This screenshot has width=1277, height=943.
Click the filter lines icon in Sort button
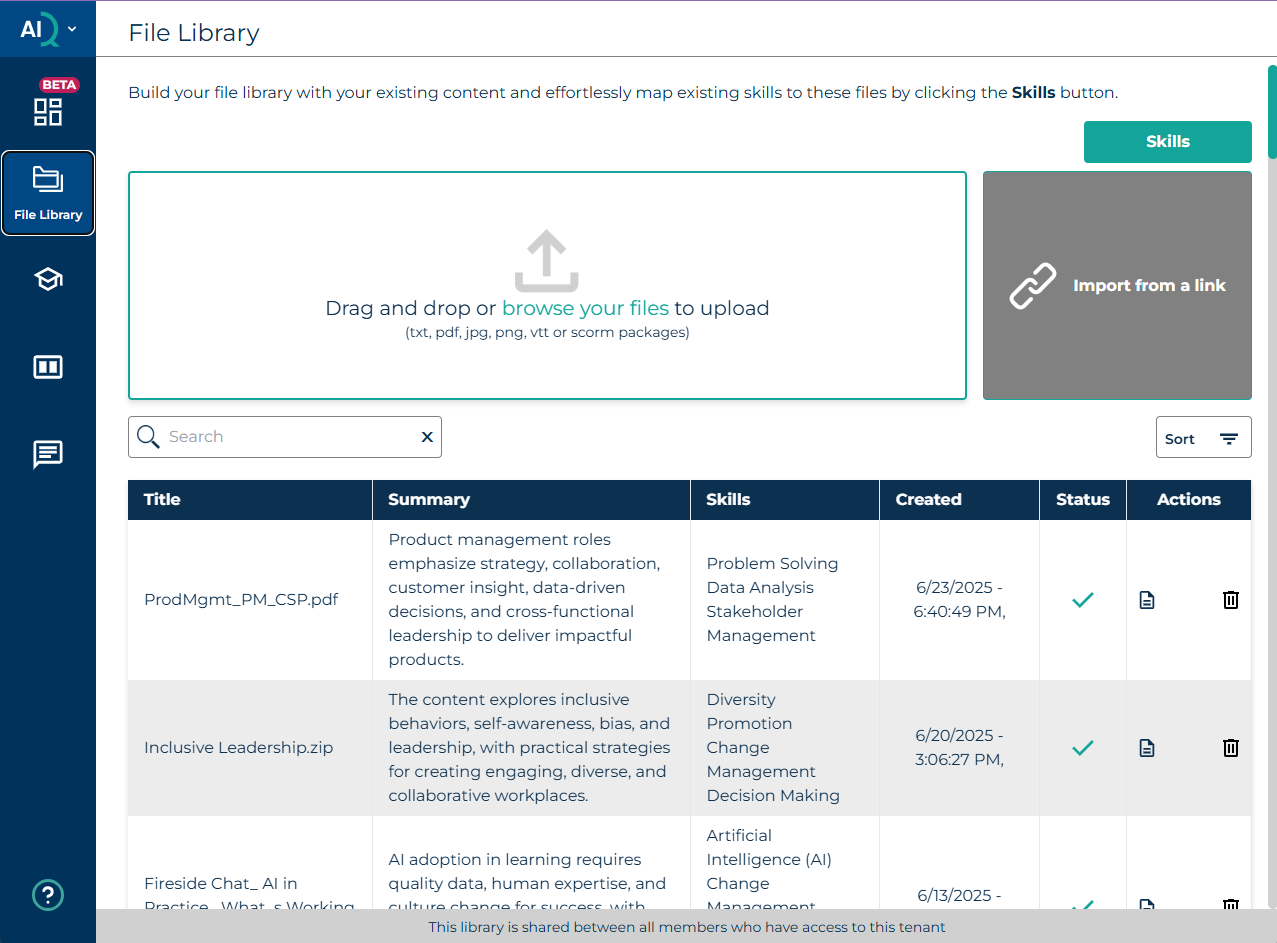(1229, 439)
